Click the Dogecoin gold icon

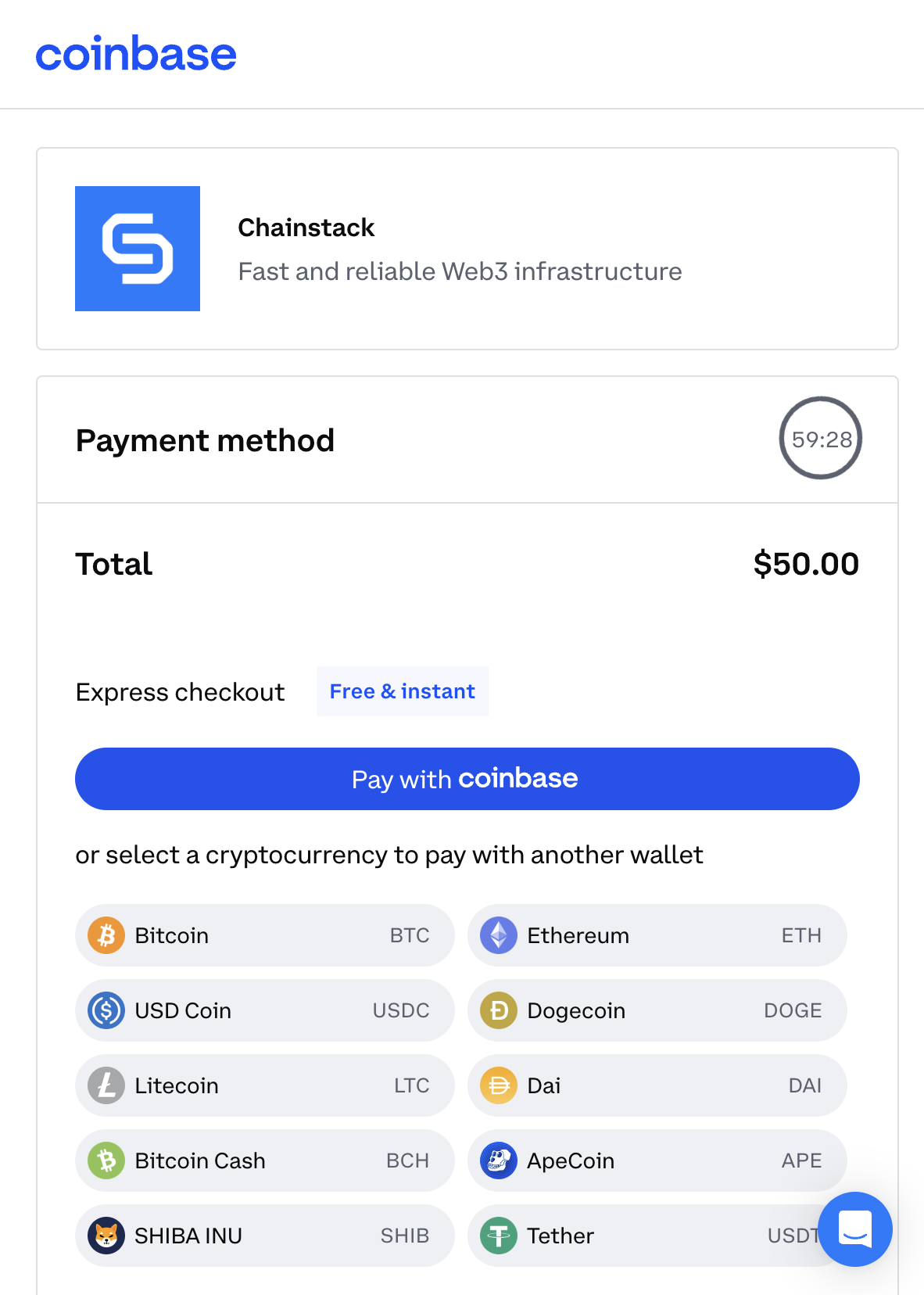499,1010
